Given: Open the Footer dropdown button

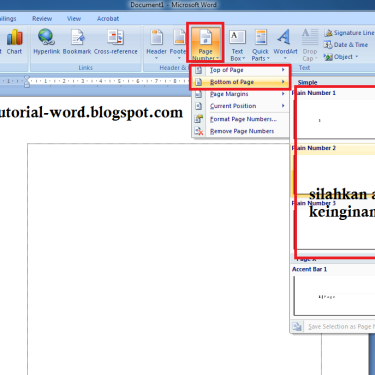Looking at the screenshot, I should [178, 45].
